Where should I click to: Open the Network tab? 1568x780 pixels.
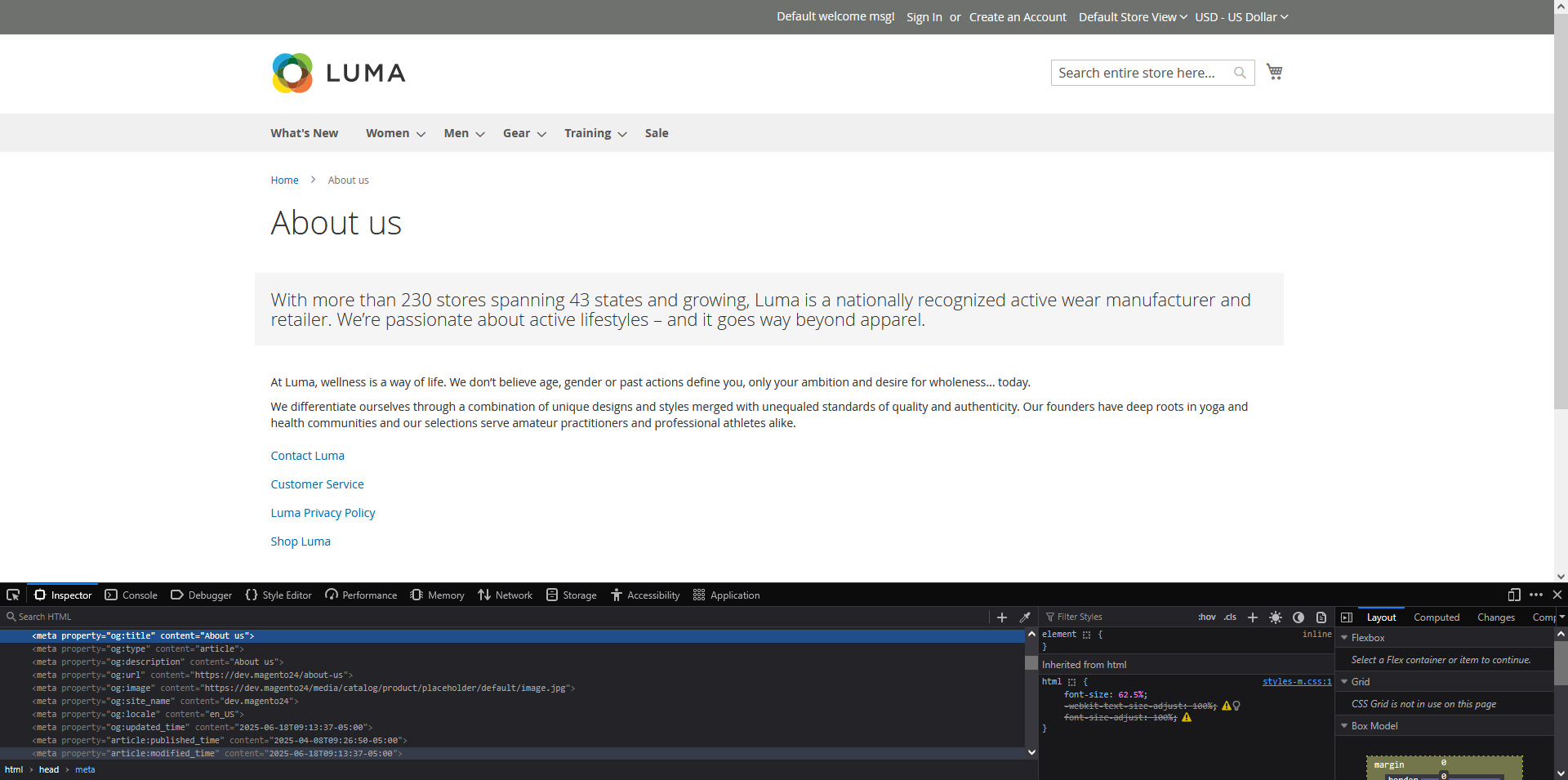tap(506, 595)
